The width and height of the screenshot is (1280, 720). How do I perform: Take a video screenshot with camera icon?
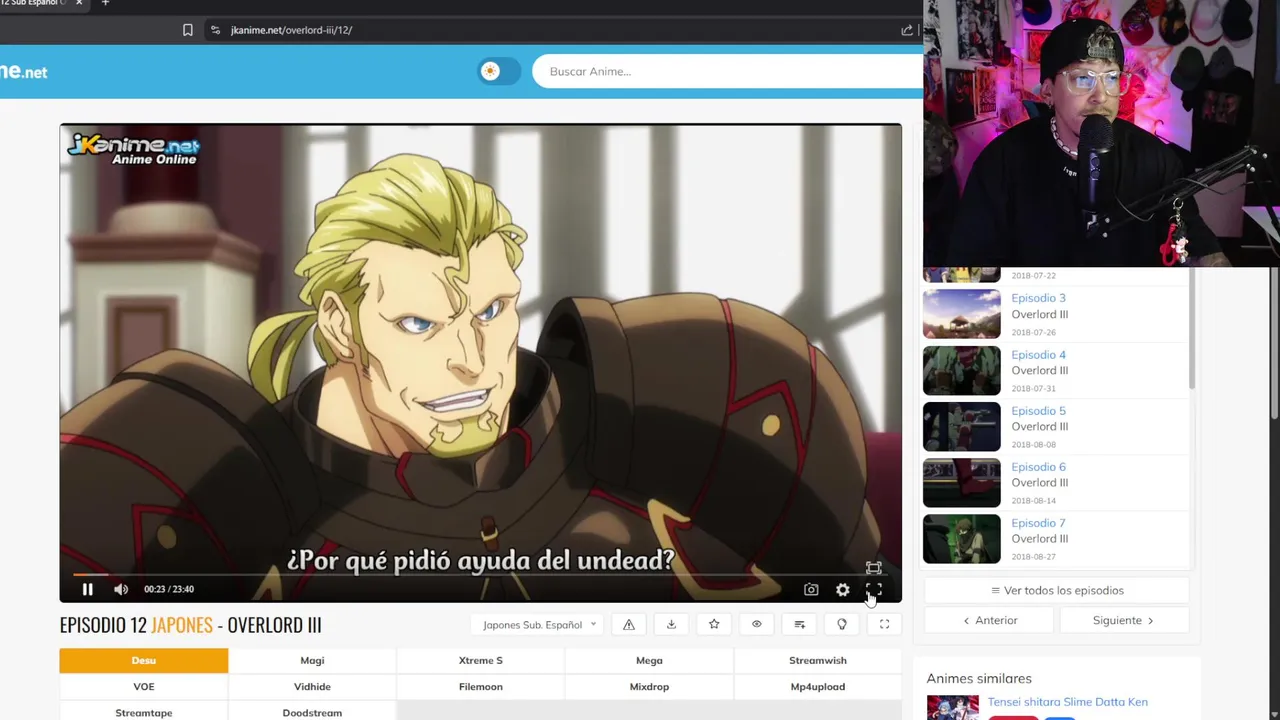pyautogui.click(x=811, y=590)
